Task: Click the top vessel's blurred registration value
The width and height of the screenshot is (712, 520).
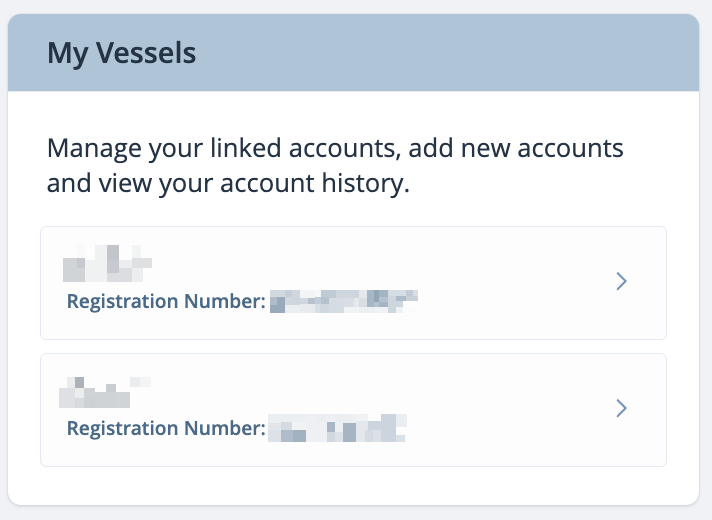Action: [344, 301]
